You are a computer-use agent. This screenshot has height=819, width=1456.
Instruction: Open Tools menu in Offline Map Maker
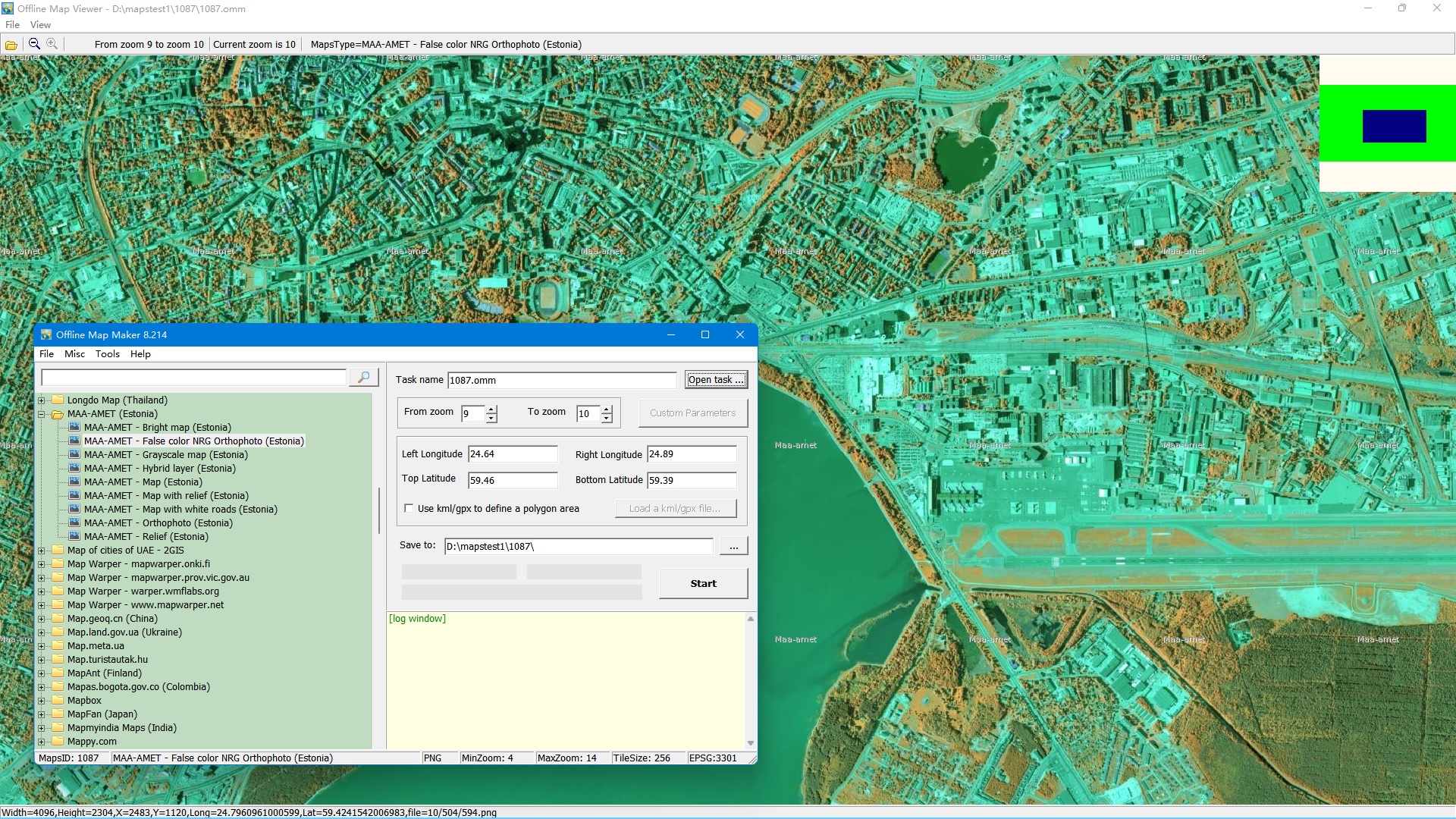pyautogui.click(x=107, y=354)
